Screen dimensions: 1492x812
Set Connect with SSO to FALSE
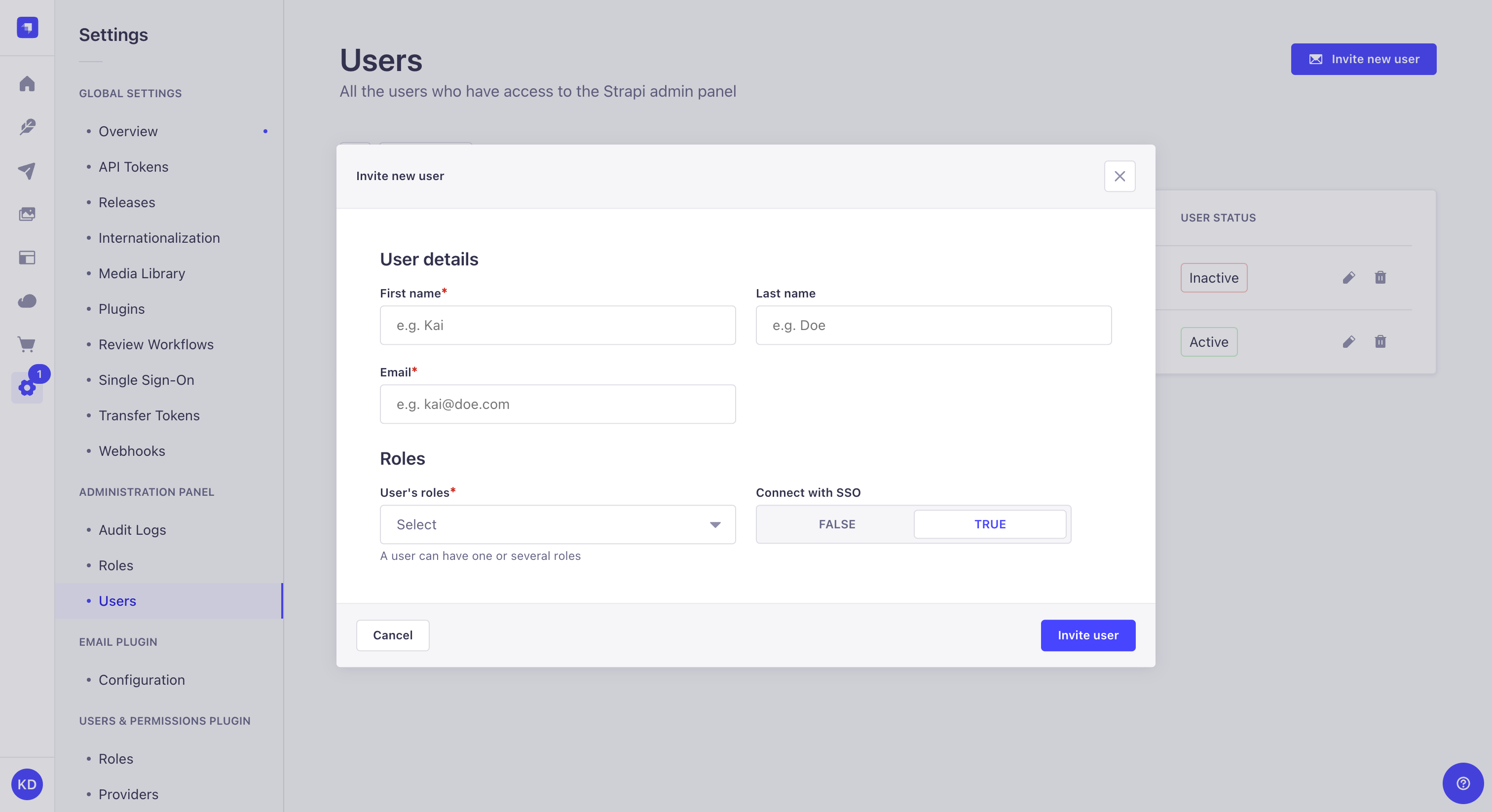tap(836, 524)
